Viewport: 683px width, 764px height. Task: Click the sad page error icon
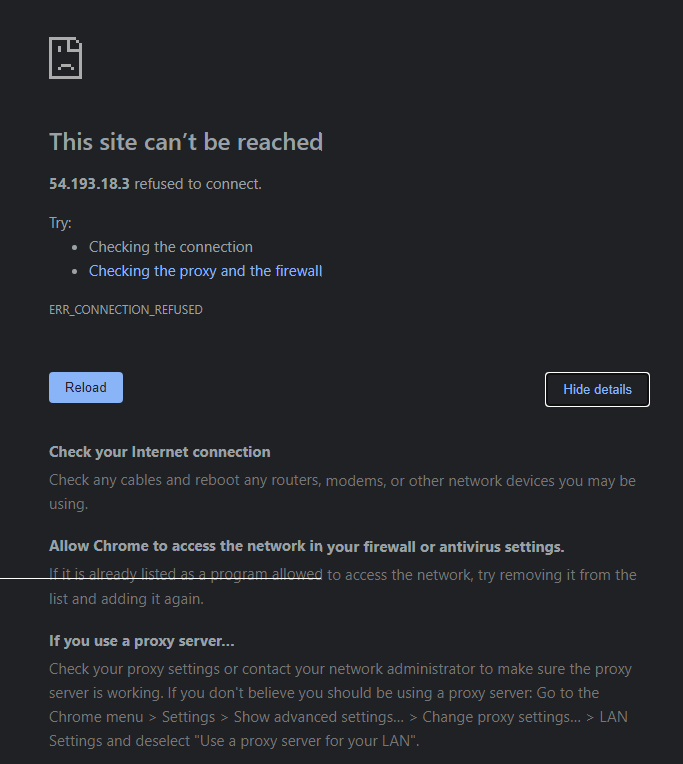pos(66,58)
